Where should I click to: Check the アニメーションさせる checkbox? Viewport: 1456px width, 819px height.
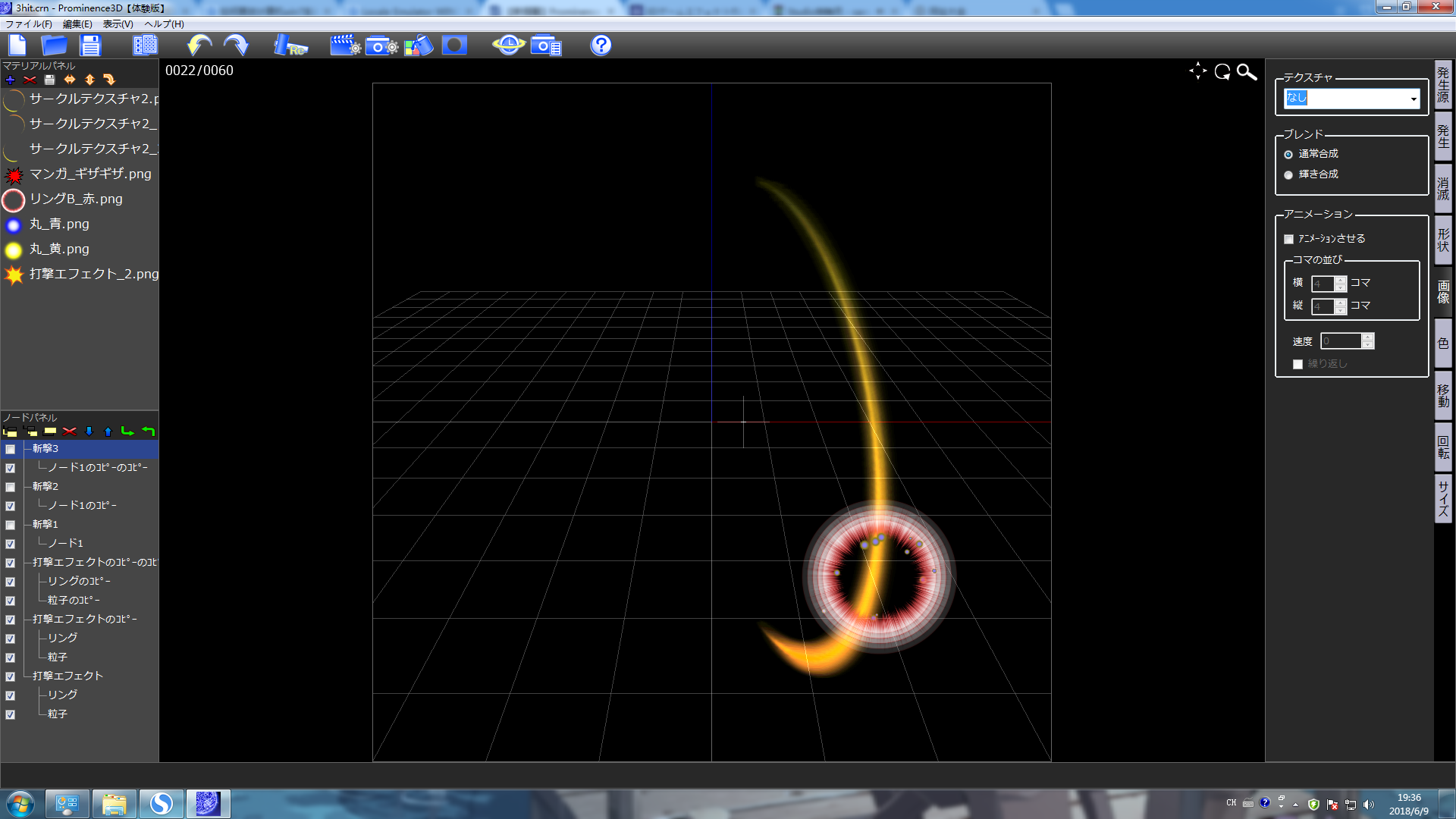[x=1288, y=239]
